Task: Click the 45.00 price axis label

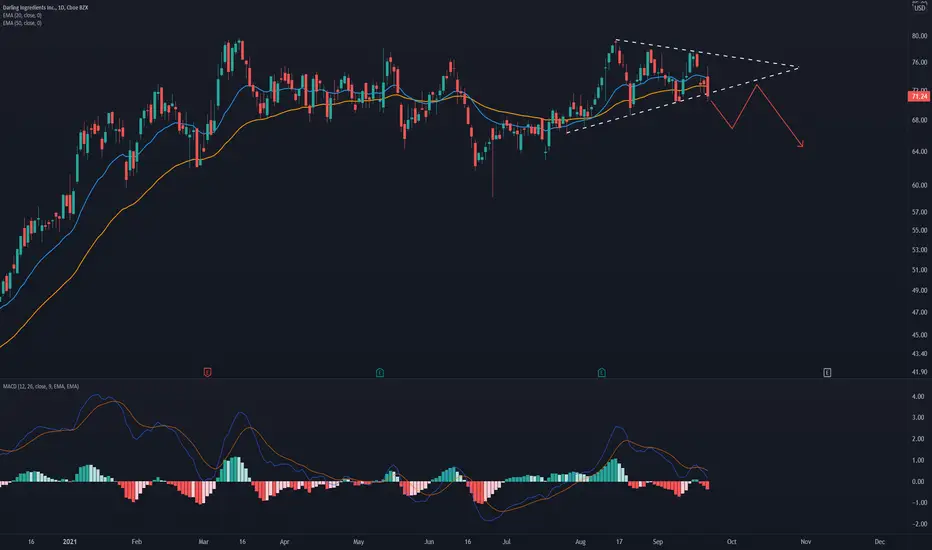Action: (920, 335)
